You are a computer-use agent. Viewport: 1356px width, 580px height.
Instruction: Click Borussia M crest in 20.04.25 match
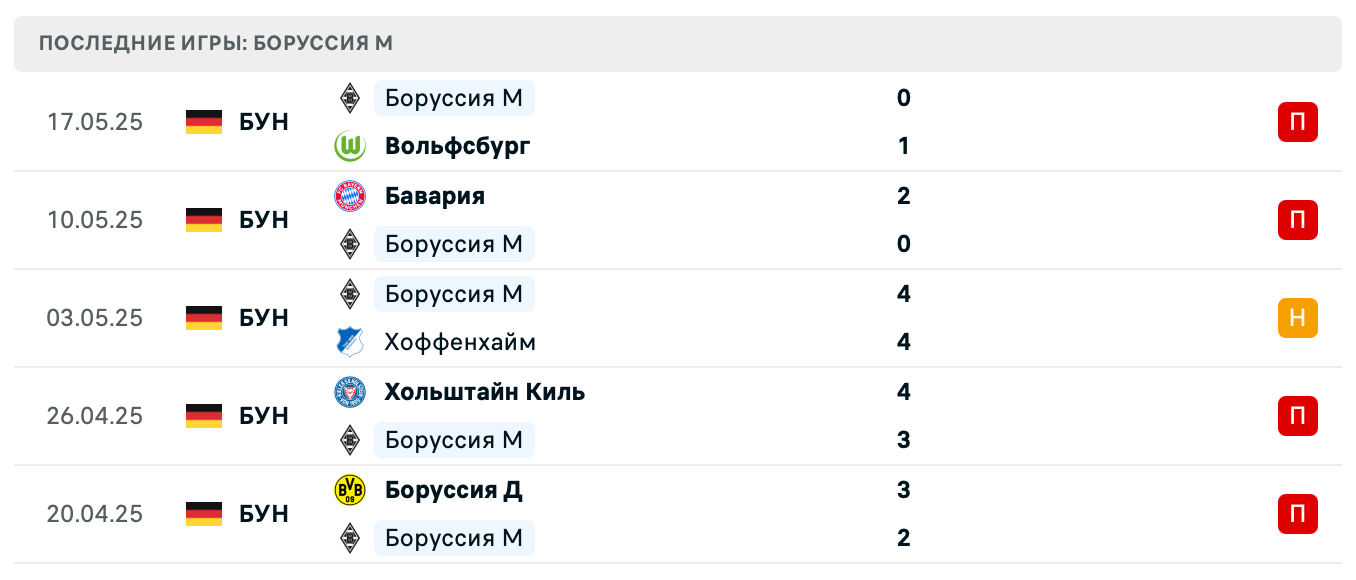pyautogui.click(x=350, y=538)
